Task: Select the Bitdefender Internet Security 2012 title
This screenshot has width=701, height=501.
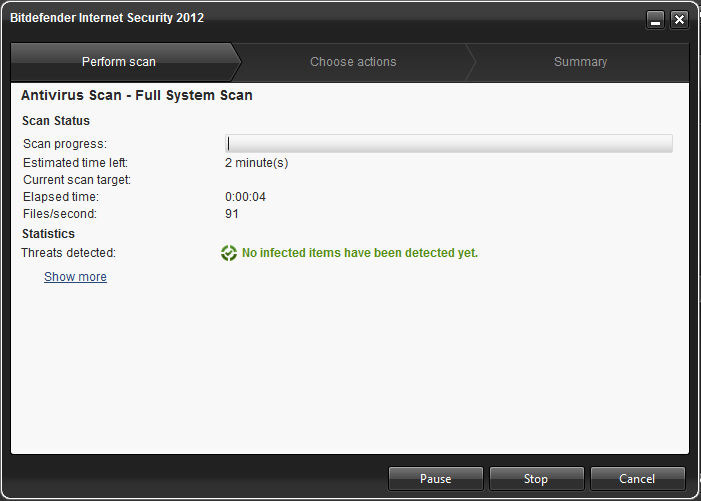Action: click(x=107, y=18)
